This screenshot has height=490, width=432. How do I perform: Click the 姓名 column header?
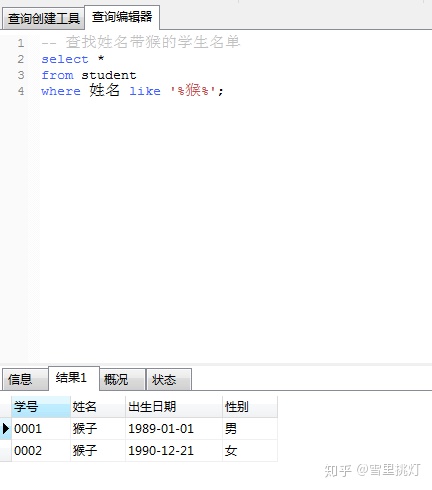(98, 407)
